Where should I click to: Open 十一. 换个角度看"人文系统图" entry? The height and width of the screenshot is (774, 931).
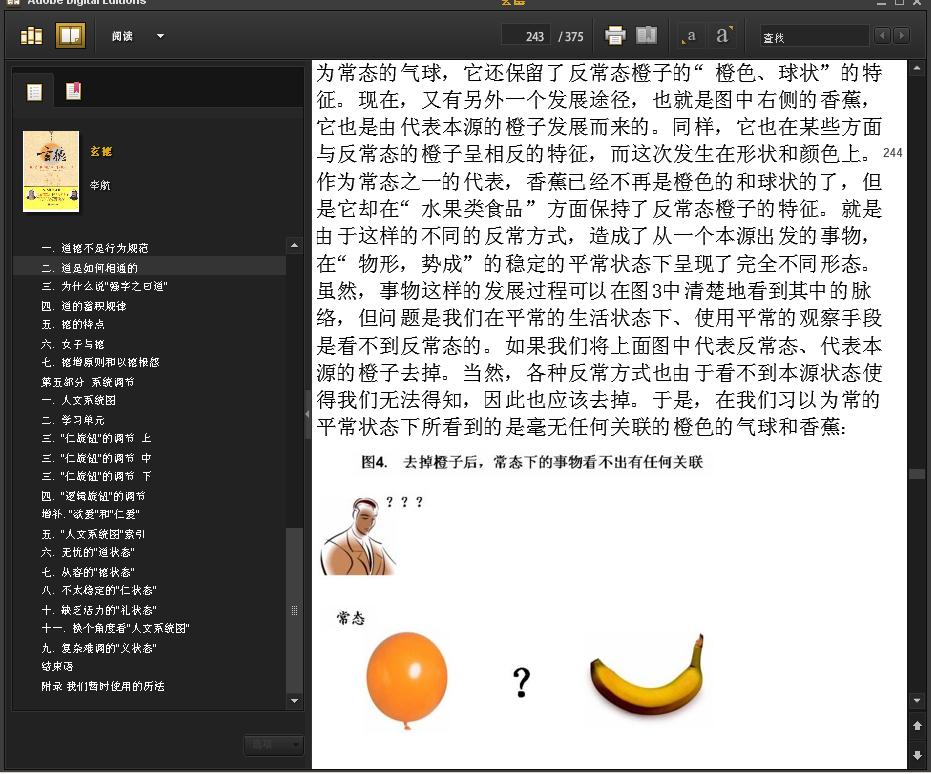point(116,628)
